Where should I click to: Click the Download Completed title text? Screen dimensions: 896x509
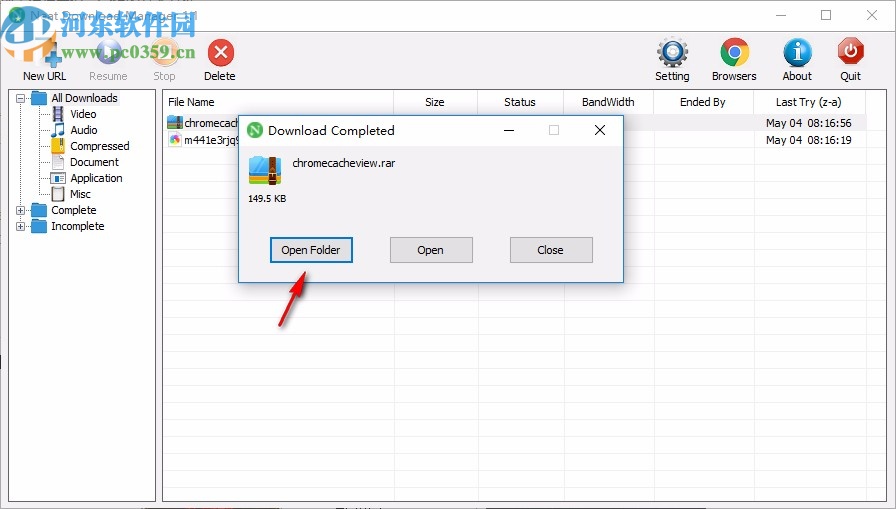tap(331, 131)
